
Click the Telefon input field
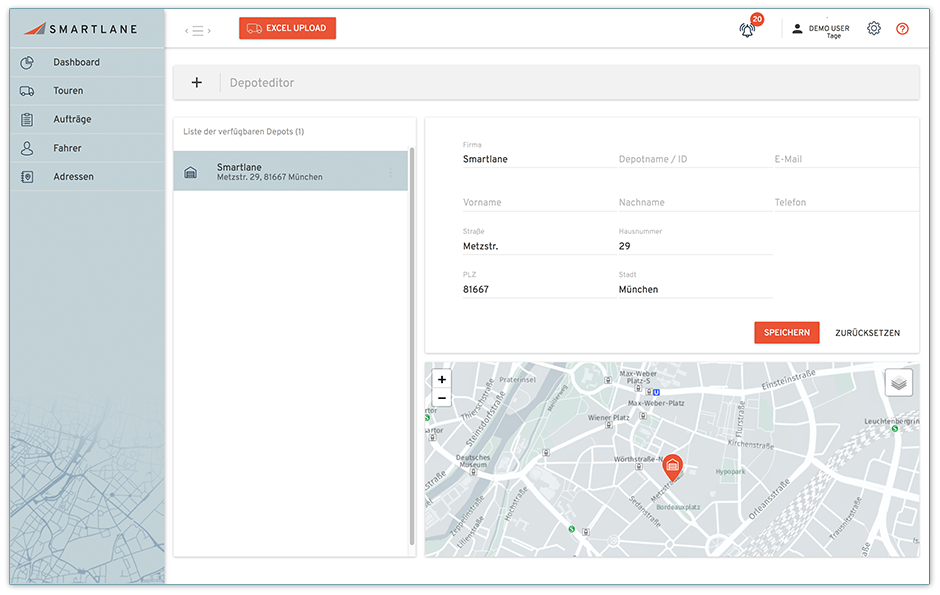(846, 203)
